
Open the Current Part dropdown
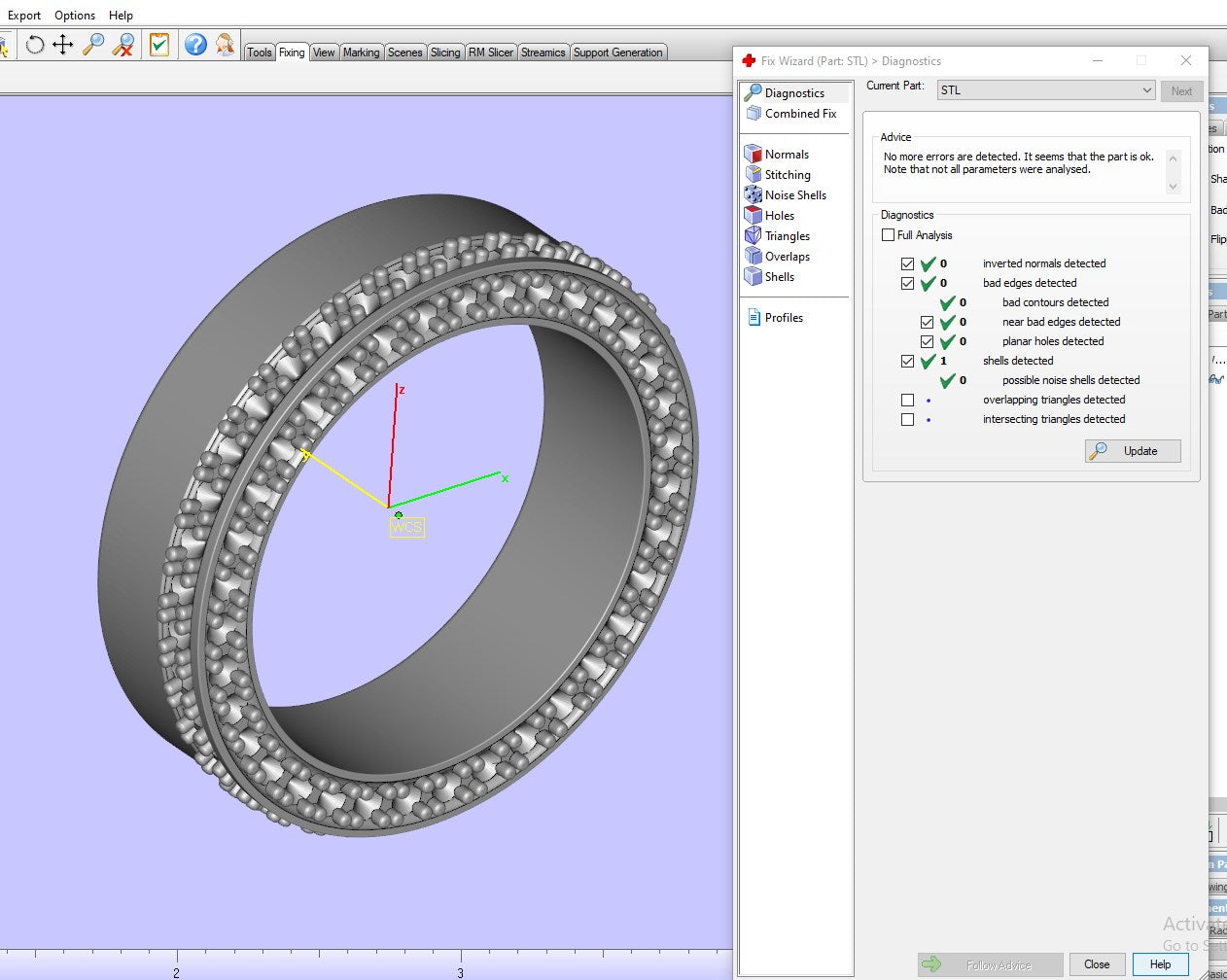[x=1045, y=90]
